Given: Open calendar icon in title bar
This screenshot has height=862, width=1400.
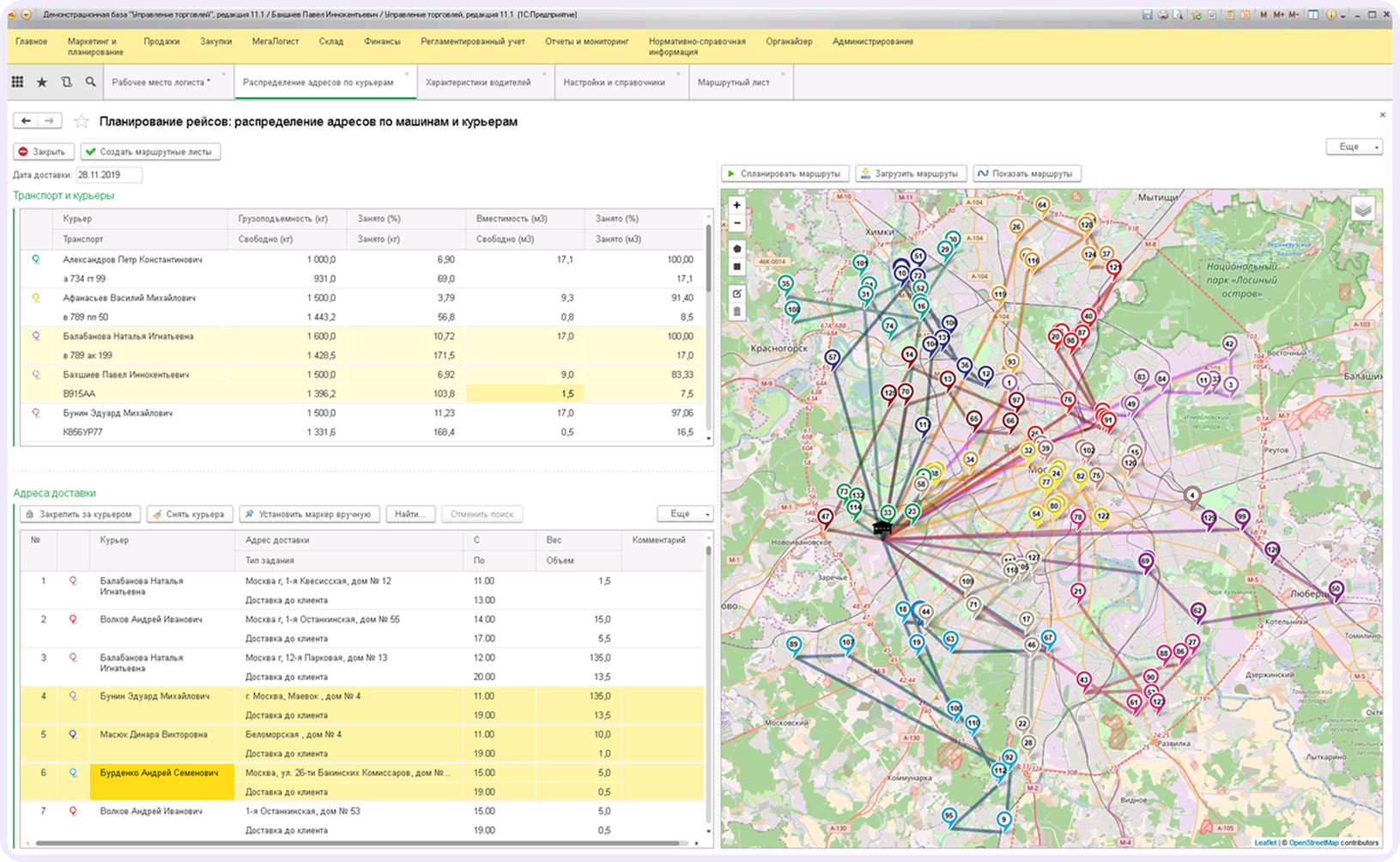Looking at the screenshot, I should point(1245,15).
